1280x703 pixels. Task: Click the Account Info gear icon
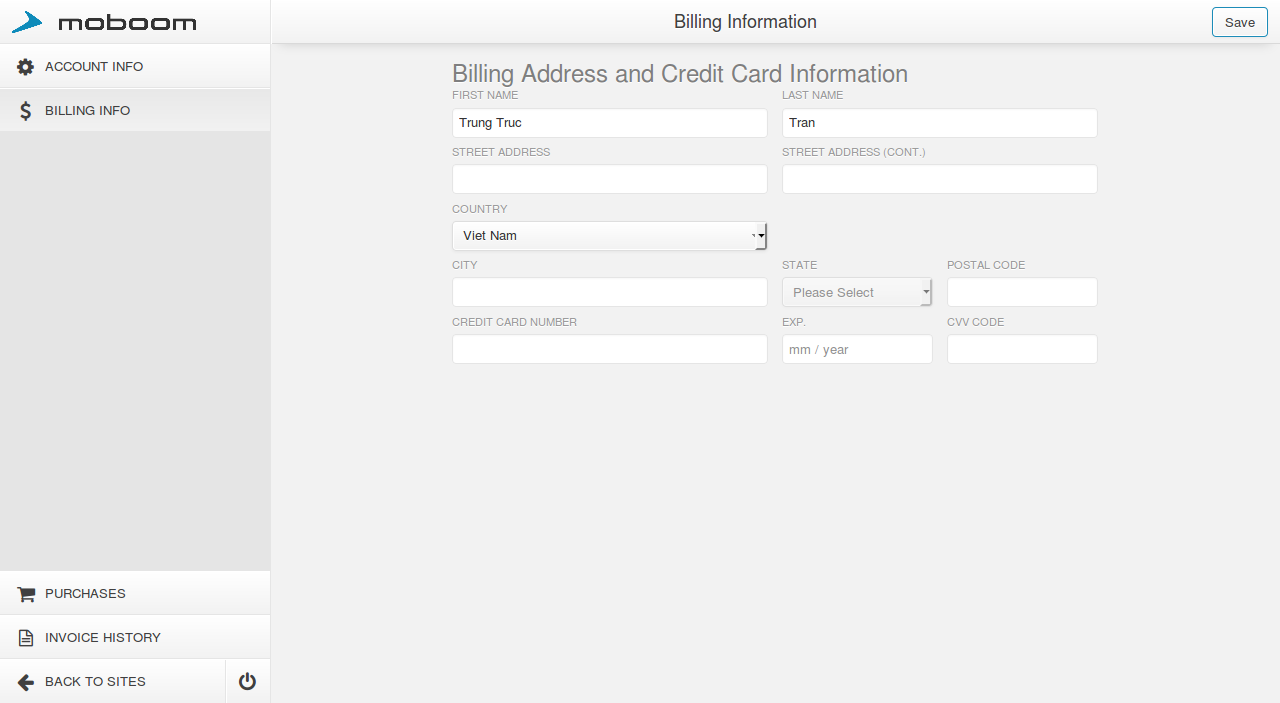[26, 67]
